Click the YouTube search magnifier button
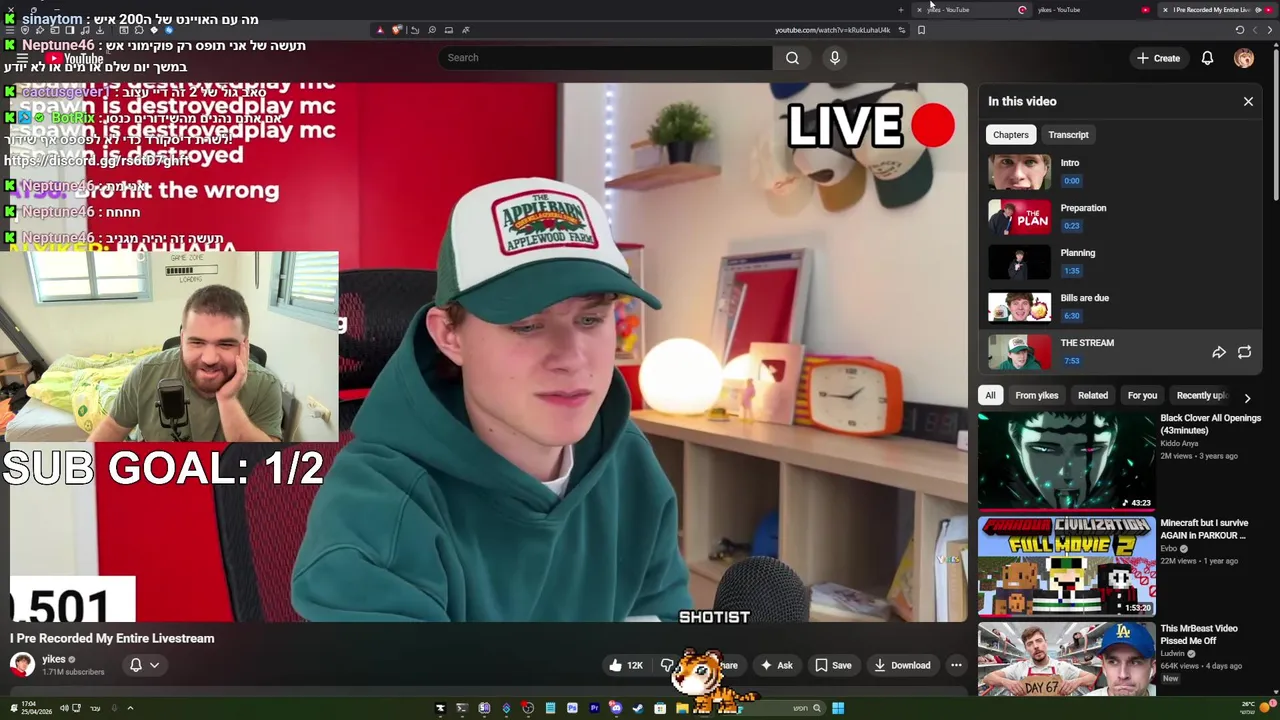This screenshot has width=1280, height=720. point(792,58)
